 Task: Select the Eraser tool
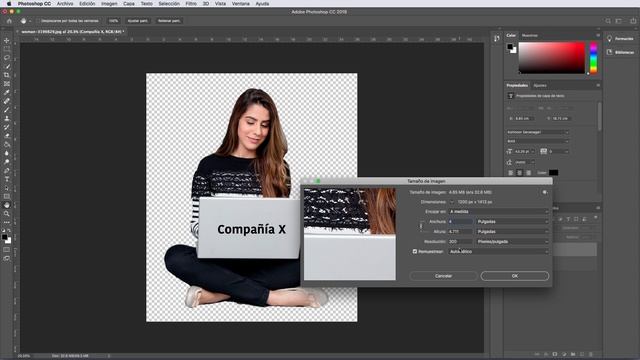point(7,136)
